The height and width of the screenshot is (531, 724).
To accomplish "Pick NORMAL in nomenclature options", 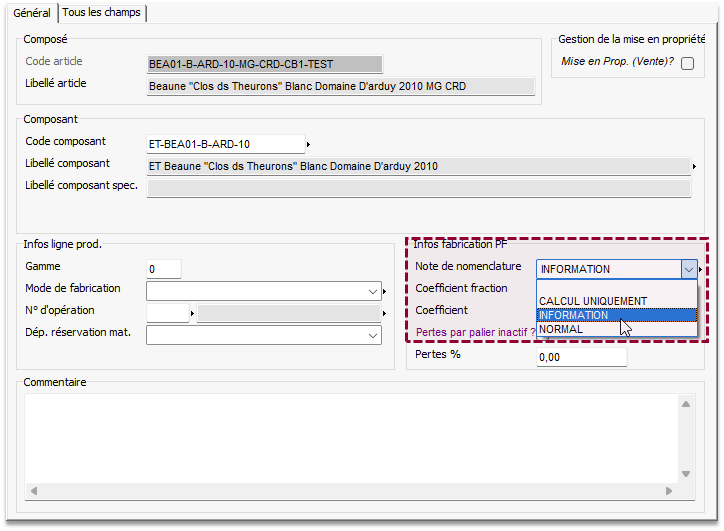I will (561, 329).
